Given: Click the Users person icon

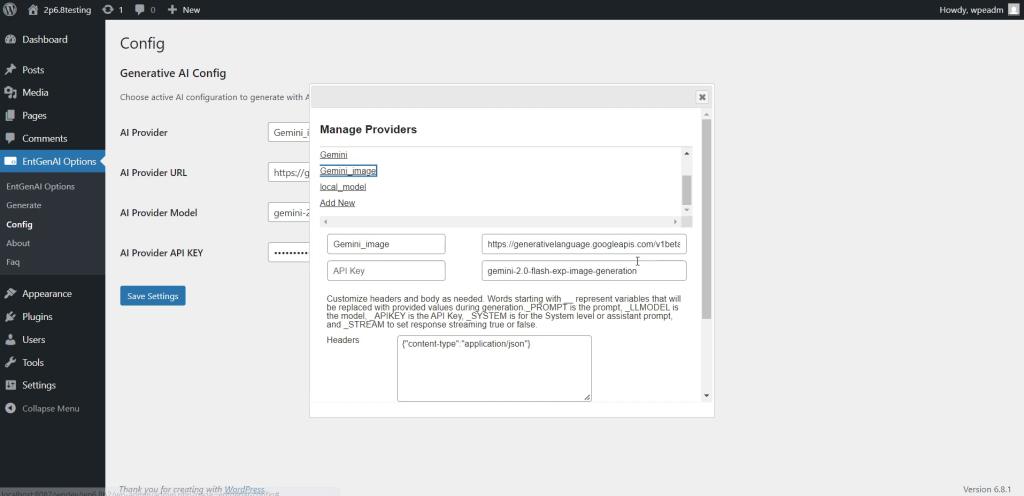Looking at the screenshot, I should coord(10,339).
